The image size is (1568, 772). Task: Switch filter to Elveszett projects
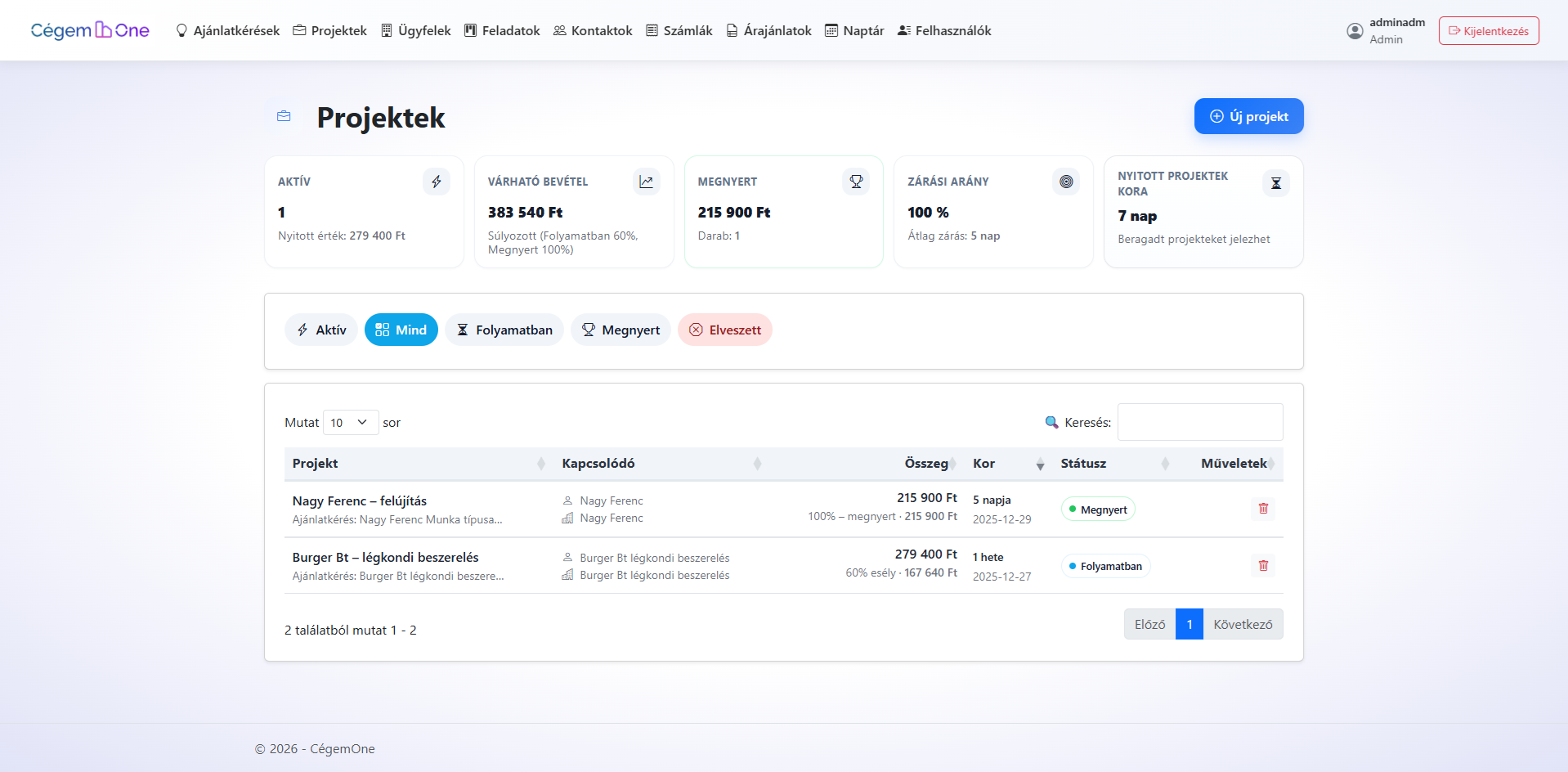(x=724, y=330)
